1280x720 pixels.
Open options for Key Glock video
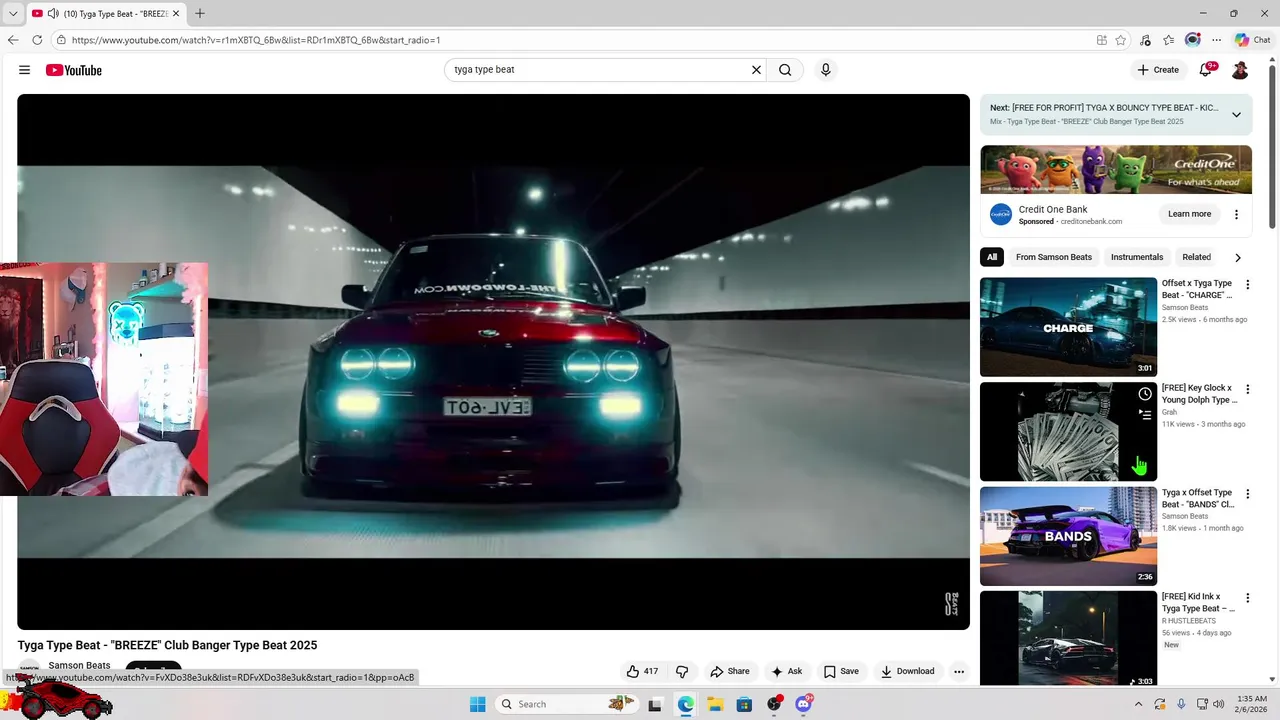click(1247, 389)
